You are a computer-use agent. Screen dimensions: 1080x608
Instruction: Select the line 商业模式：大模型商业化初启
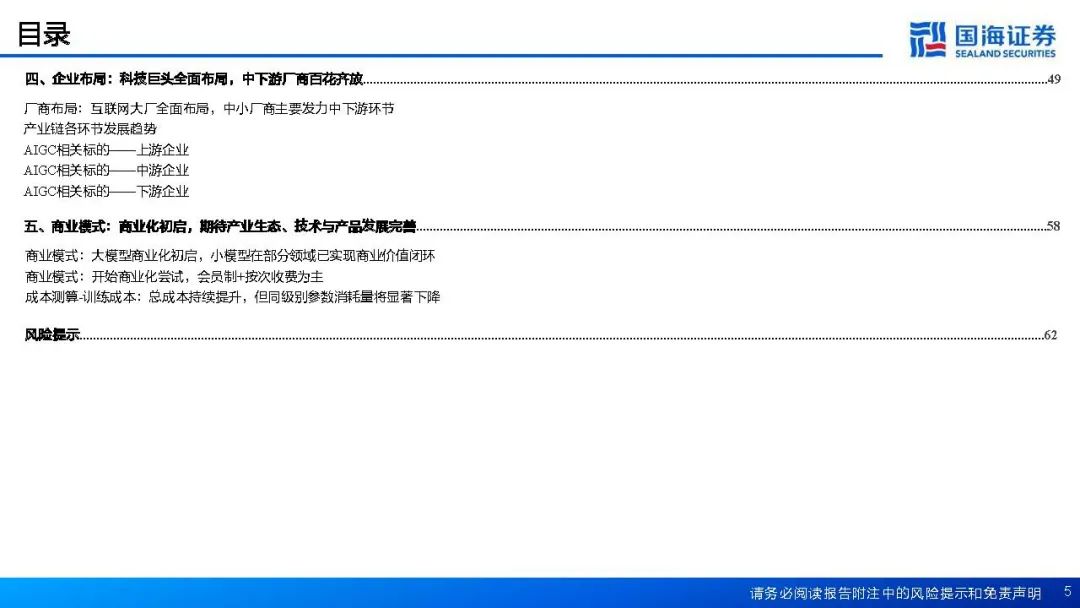click(x=230, y=256)
